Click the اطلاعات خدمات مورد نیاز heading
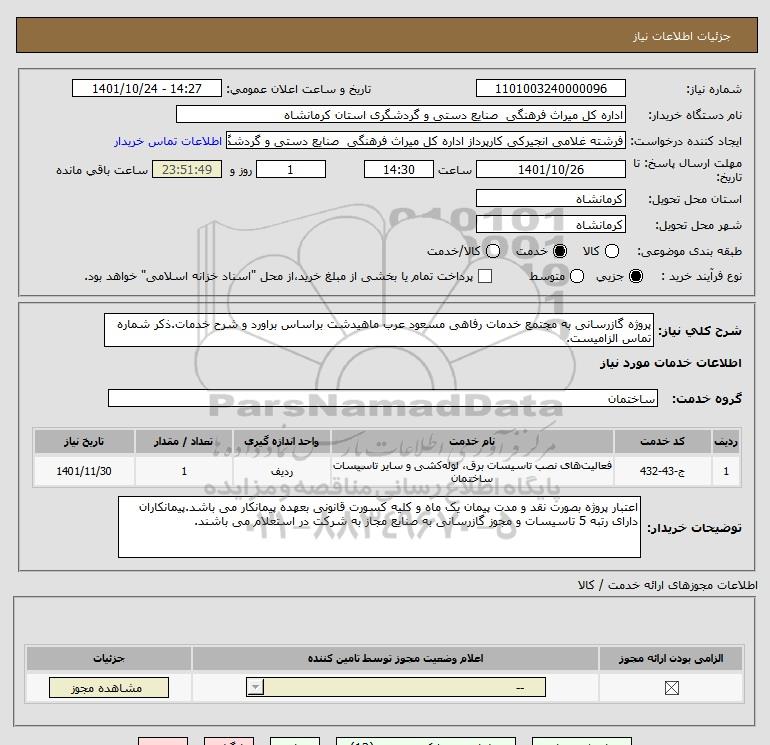Screen dimensions: 770x745 pyautogui.click(x=670, y=363)
